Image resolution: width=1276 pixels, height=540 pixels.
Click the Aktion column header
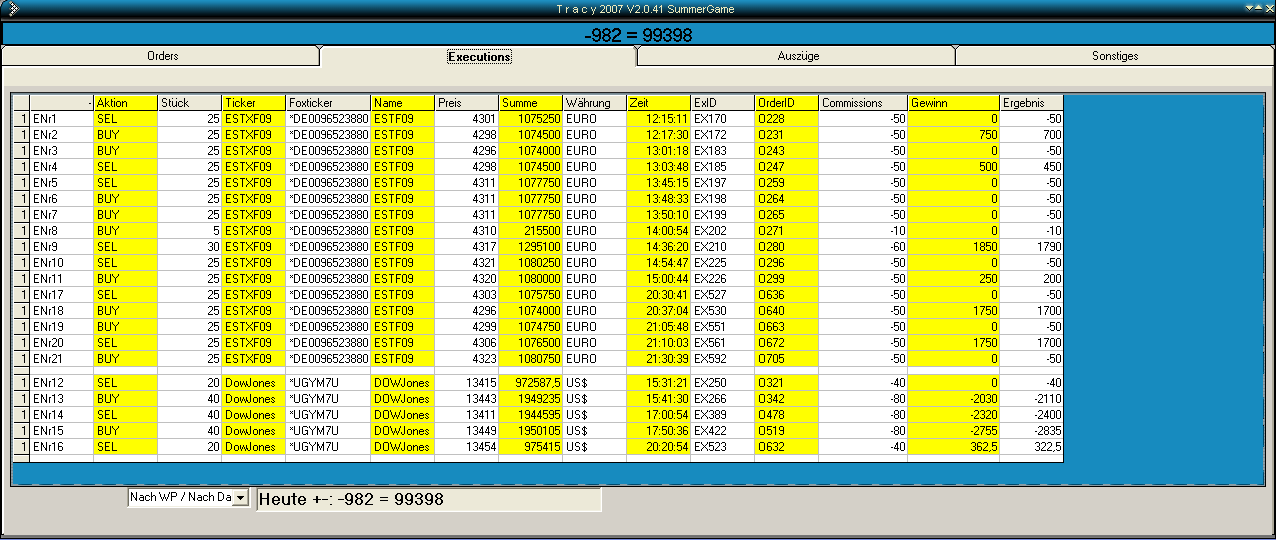click(125, 103)
